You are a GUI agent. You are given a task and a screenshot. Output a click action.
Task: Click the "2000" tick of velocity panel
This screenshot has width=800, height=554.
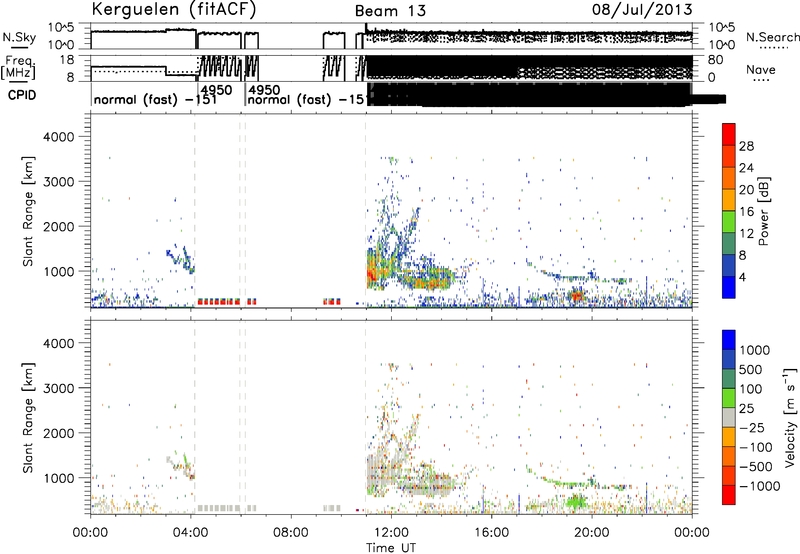point(59,433)
